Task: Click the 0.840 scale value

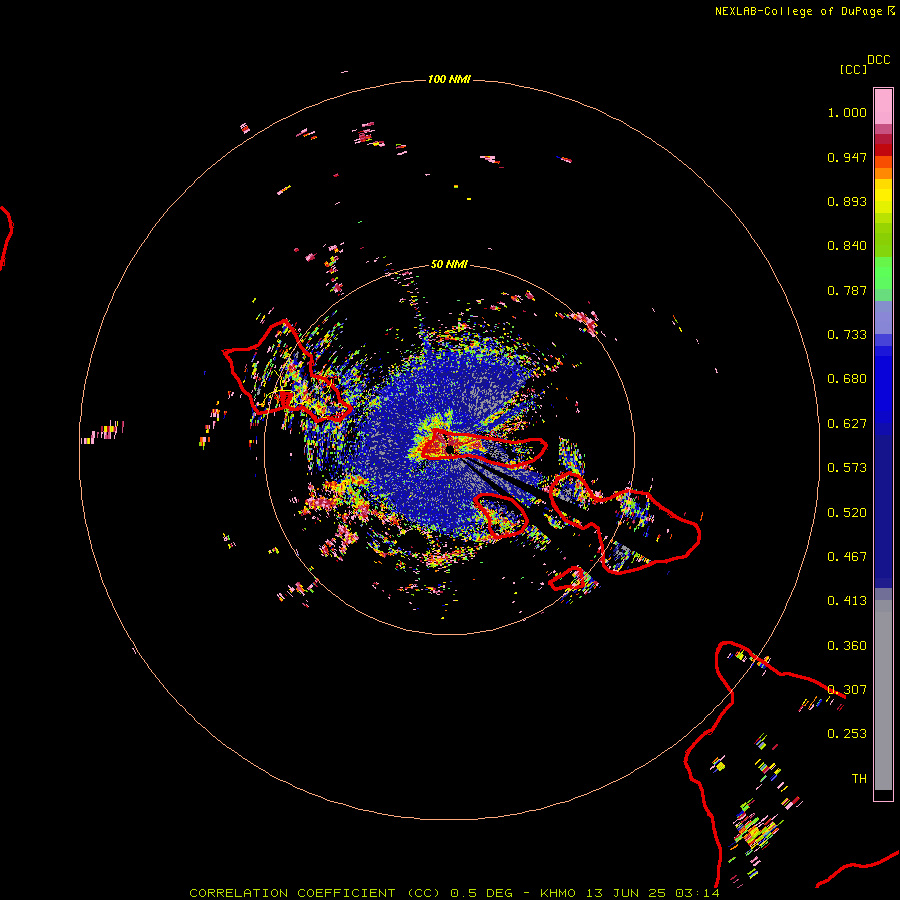Action: (847, 246)
